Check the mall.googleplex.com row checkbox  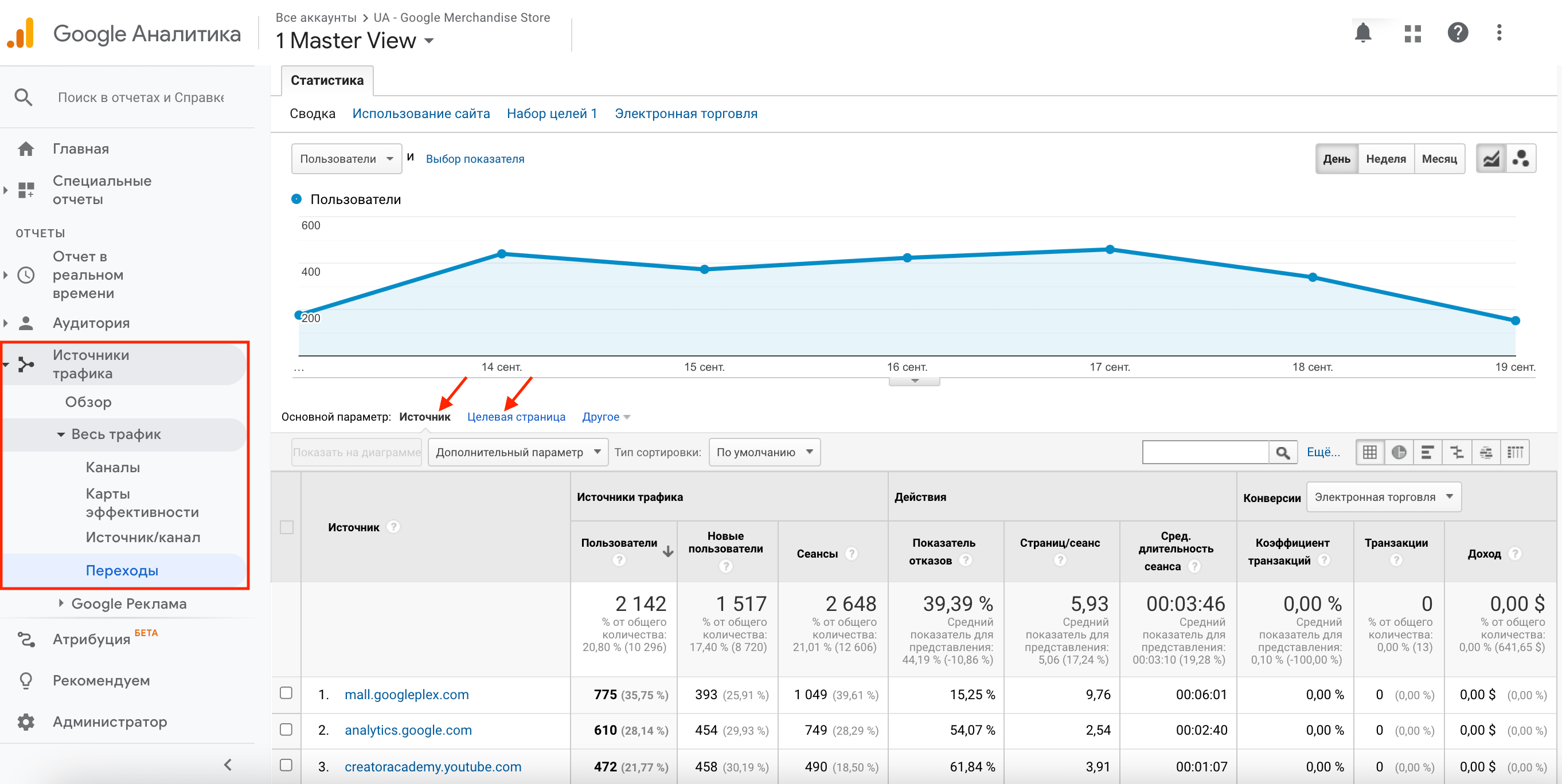tap(286, 692)
